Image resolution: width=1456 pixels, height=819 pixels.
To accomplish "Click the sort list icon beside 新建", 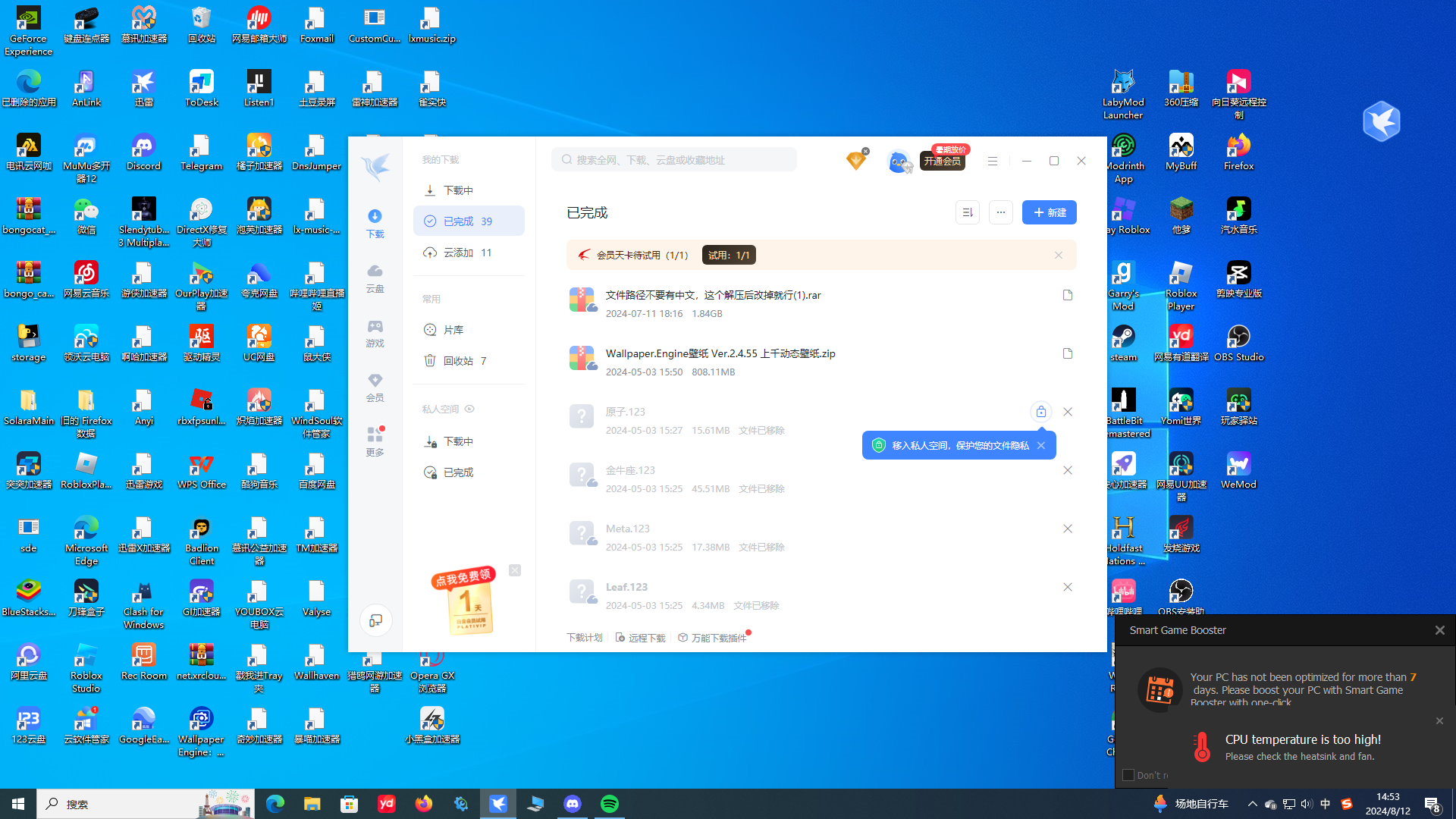I will coord(967,212).
